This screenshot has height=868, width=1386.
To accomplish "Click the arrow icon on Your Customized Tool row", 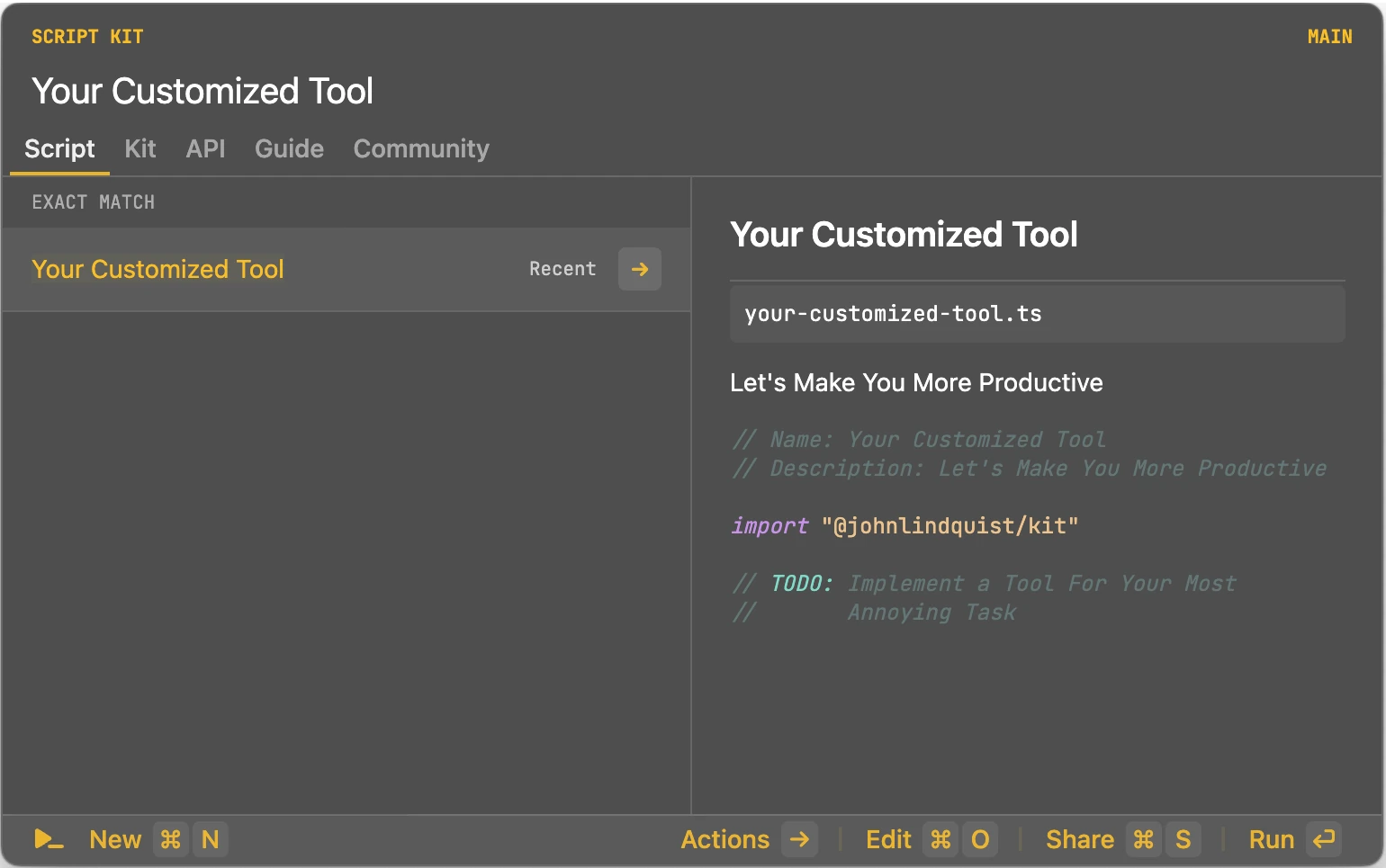I will coord(640,269).
